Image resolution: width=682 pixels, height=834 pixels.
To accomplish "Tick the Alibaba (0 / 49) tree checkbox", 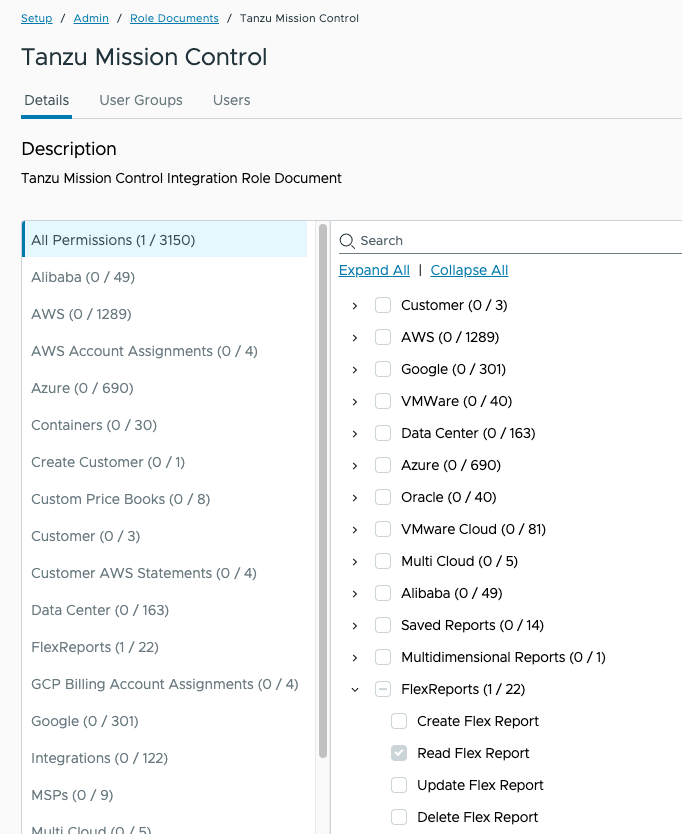I will coord(383,593).
